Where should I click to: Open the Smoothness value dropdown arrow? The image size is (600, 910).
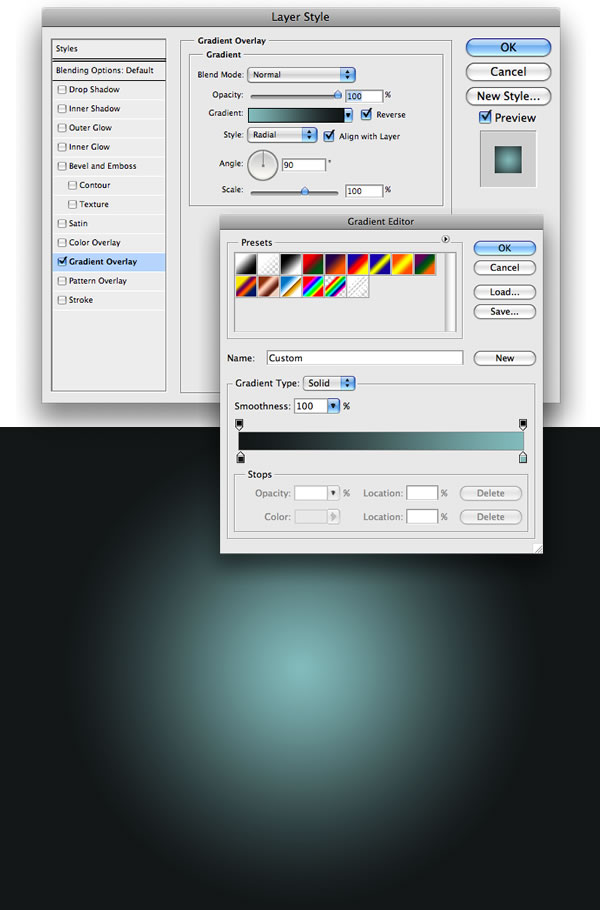(333, 406)
